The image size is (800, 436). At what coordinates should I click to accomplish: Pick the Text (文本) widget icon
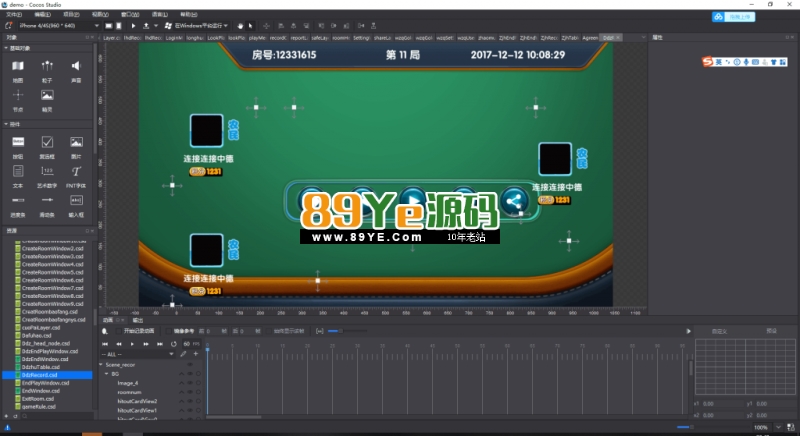pyautogui.click(x=18, y=171)
